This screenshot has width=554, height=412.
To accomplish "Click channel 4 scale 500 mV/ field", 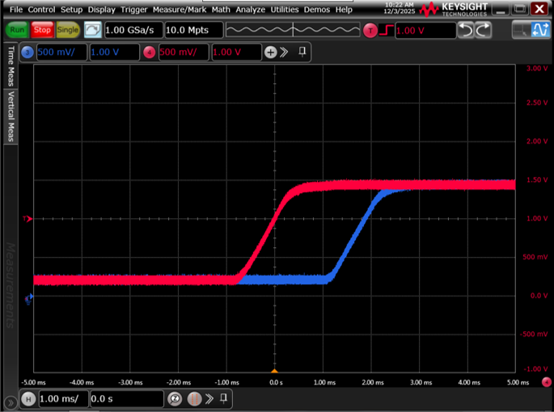I will [184, 52].
